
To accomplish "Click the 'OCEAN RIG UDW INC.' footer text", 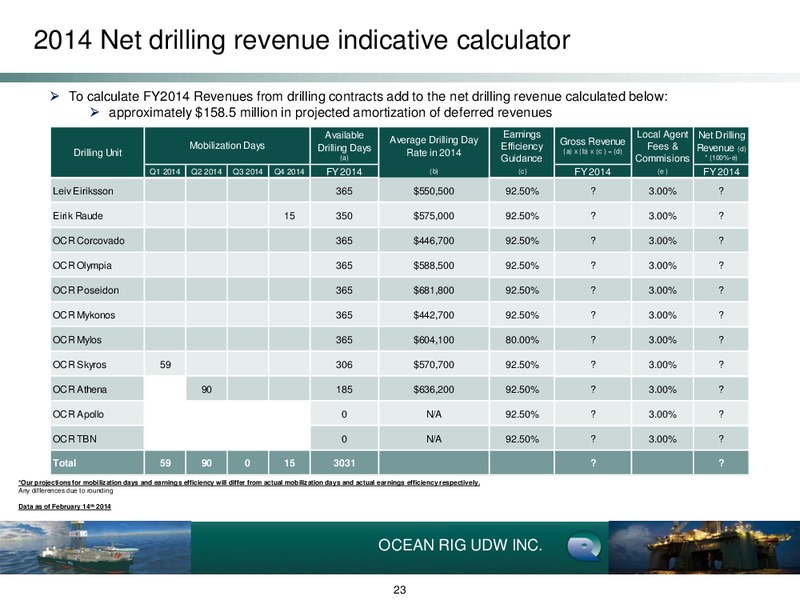I will click(x=460, y=545).
